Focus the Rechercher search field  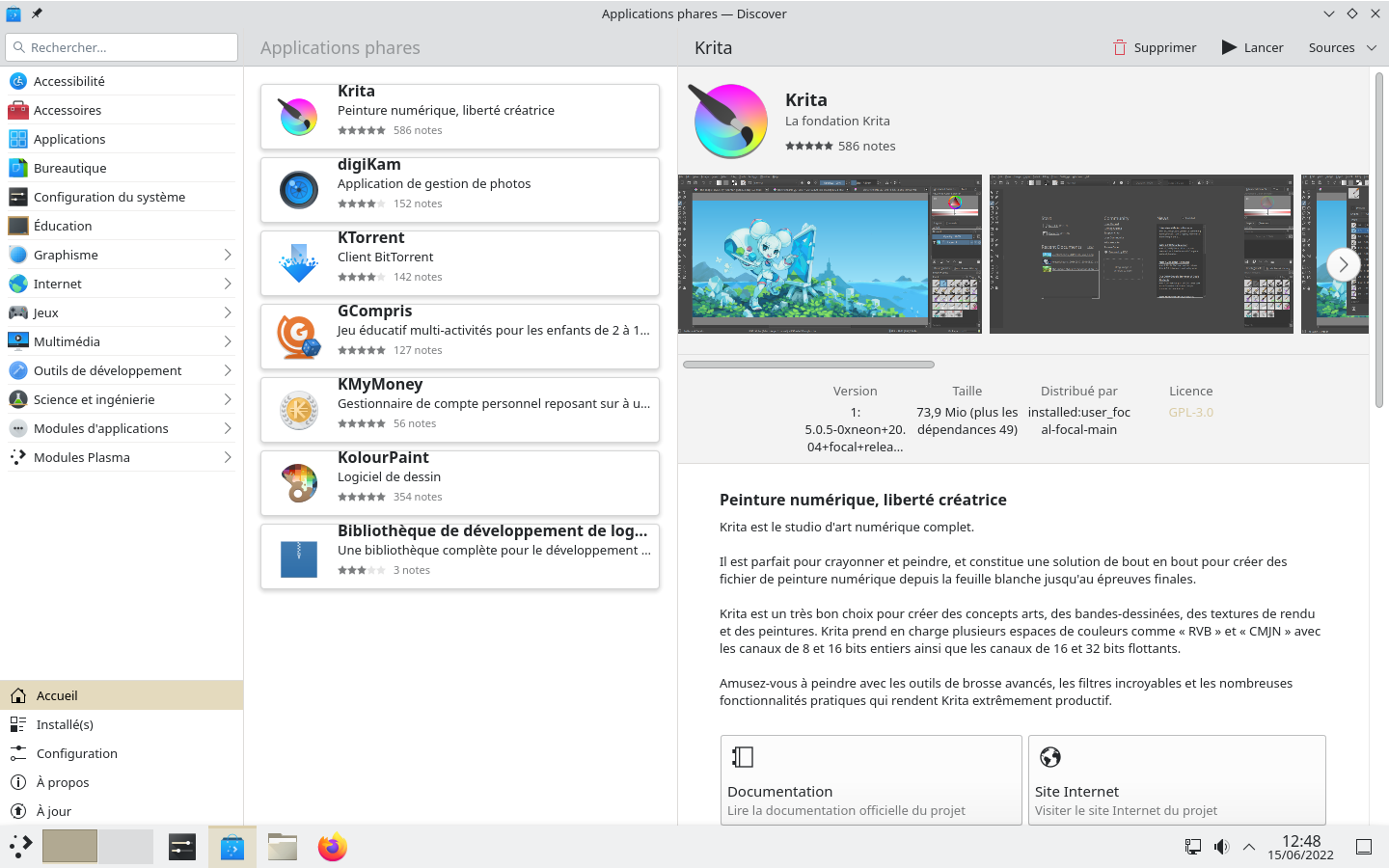click(122, 47)
